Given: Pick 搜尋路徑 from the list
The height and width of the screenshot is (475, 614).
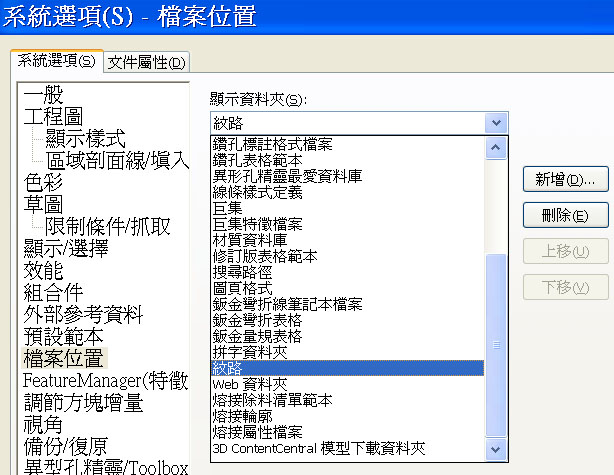Looking at the screenshot, I should (347, 272).
